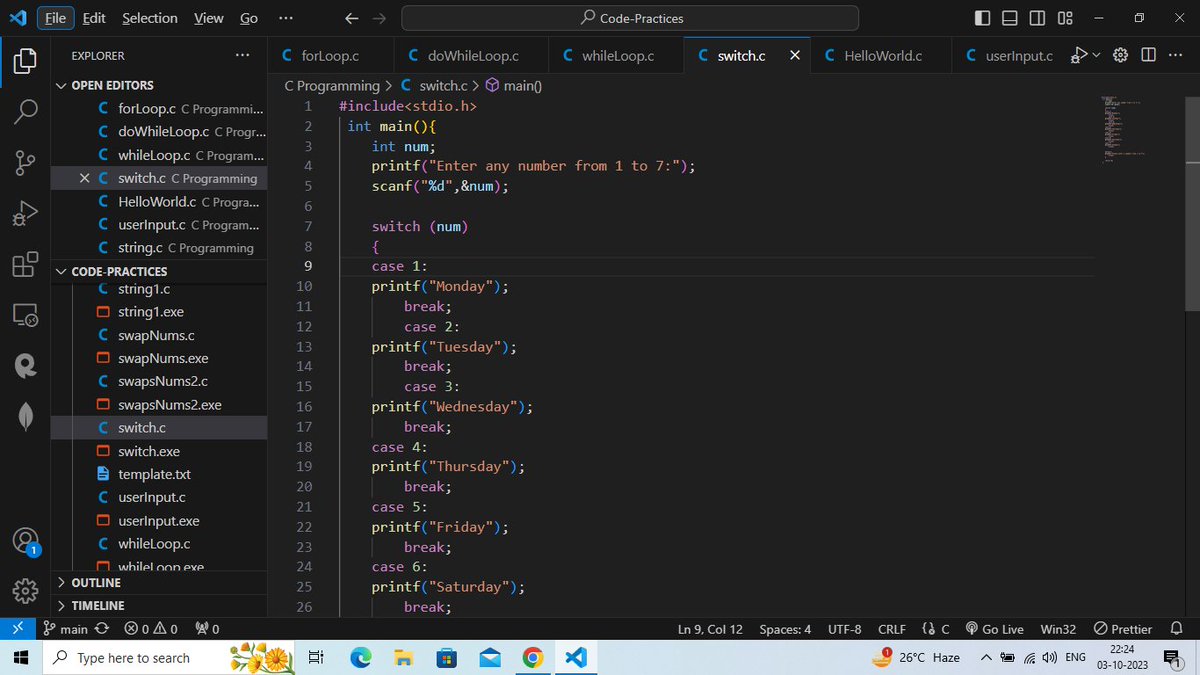Toggle the primary side bar

tap(983, 18)
